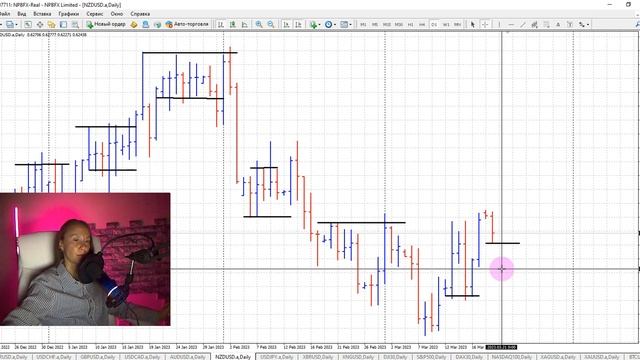Switch to USDCAD.a,Daily chart tab

[142, 357]
